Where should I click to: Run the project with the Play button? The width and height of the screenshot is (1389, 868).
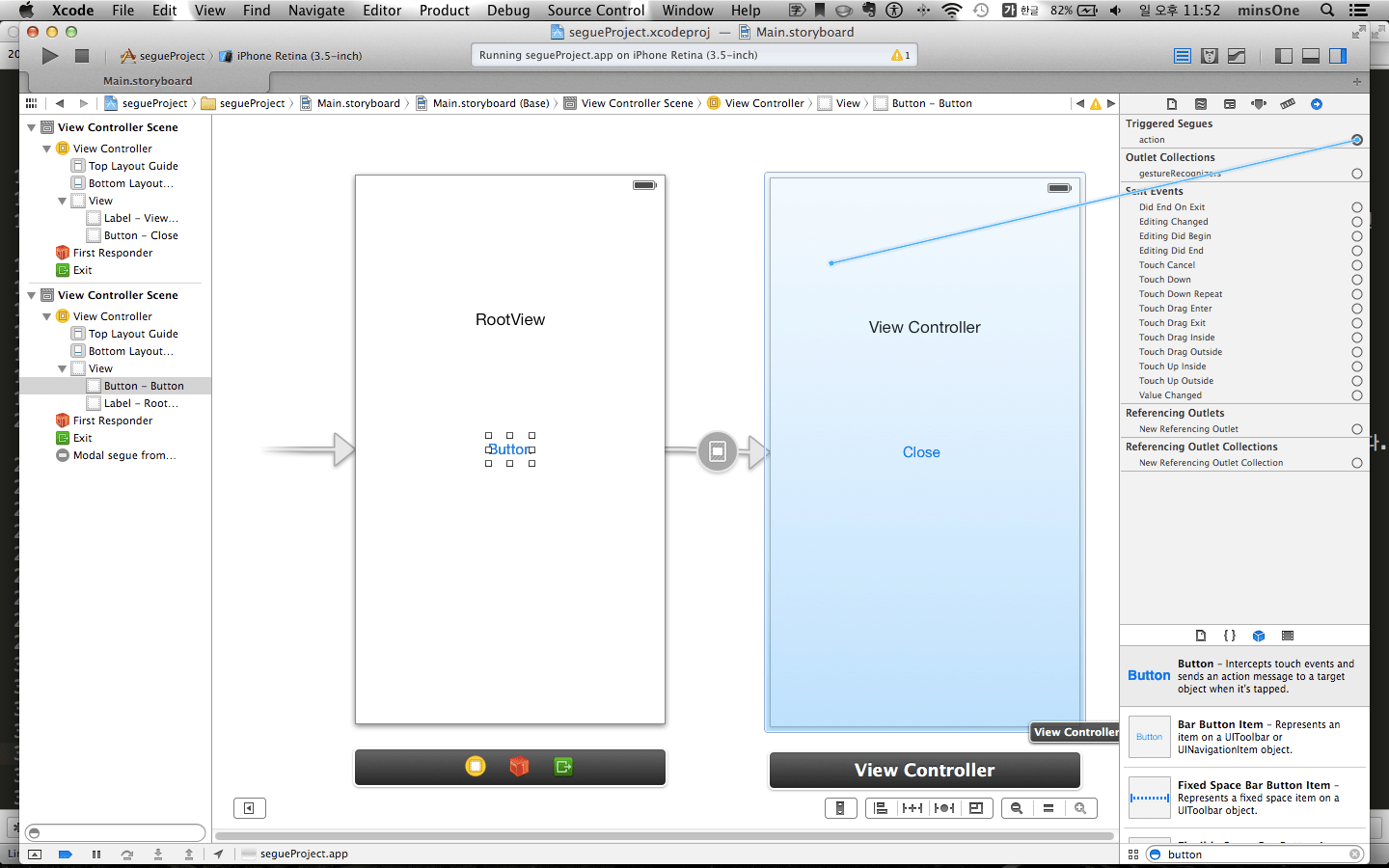pyautogui.click(x=50, y=56)
